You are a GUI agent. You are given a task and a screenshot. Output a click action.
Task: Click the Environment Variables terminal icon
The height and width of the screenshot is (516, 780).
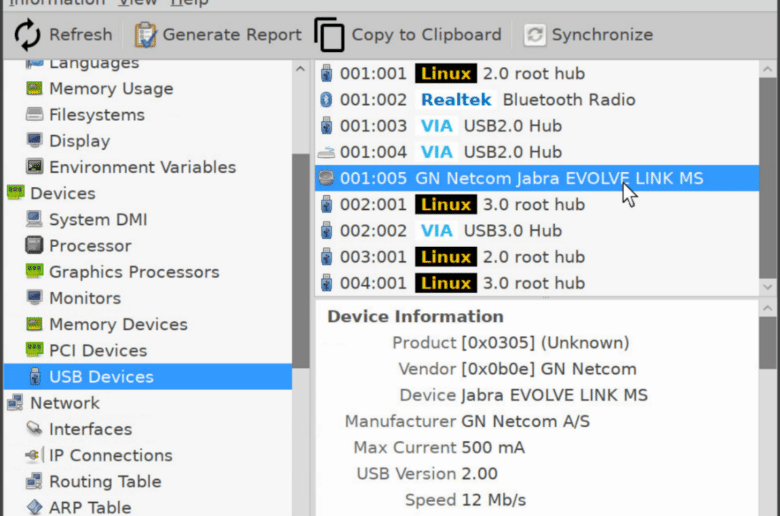click(34, 167)
